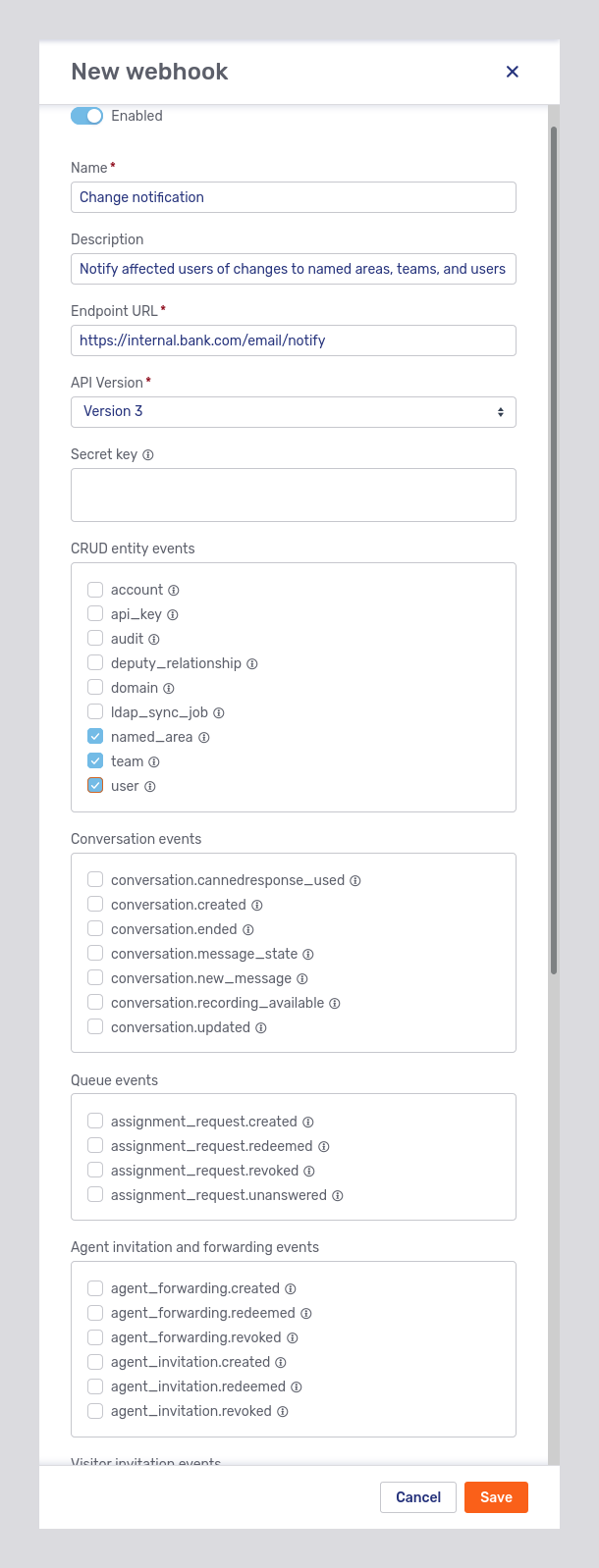Click info icon for conversation.new_message
The height and width of the screenshot is (1568, 599).
coord(304,977)
